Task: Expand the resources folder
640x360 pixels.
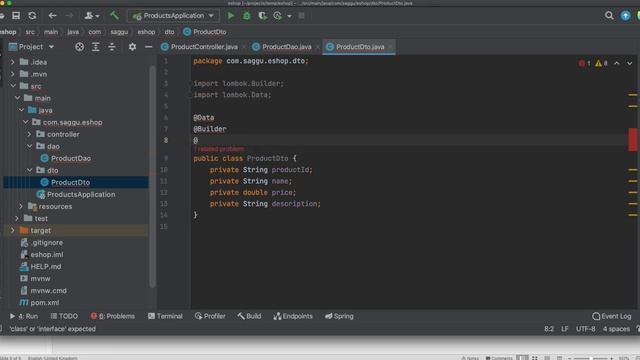Action: pyautogui.click(x=21, y=207)
